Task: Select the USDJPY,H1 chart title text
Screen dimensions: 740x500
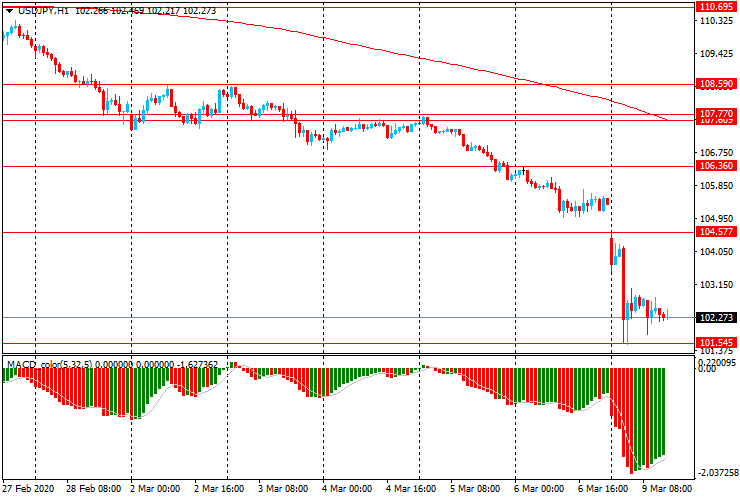Action: point(43,11)
